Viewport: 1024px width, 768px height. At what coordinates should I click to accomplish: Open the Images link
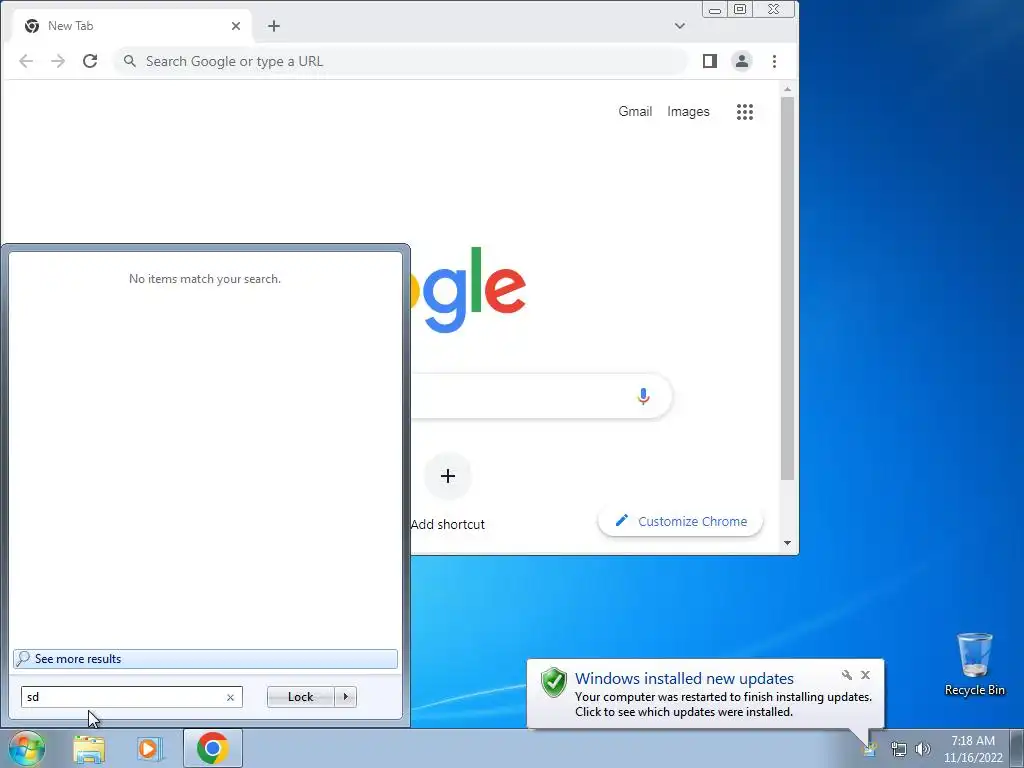[x=688, y=112]
